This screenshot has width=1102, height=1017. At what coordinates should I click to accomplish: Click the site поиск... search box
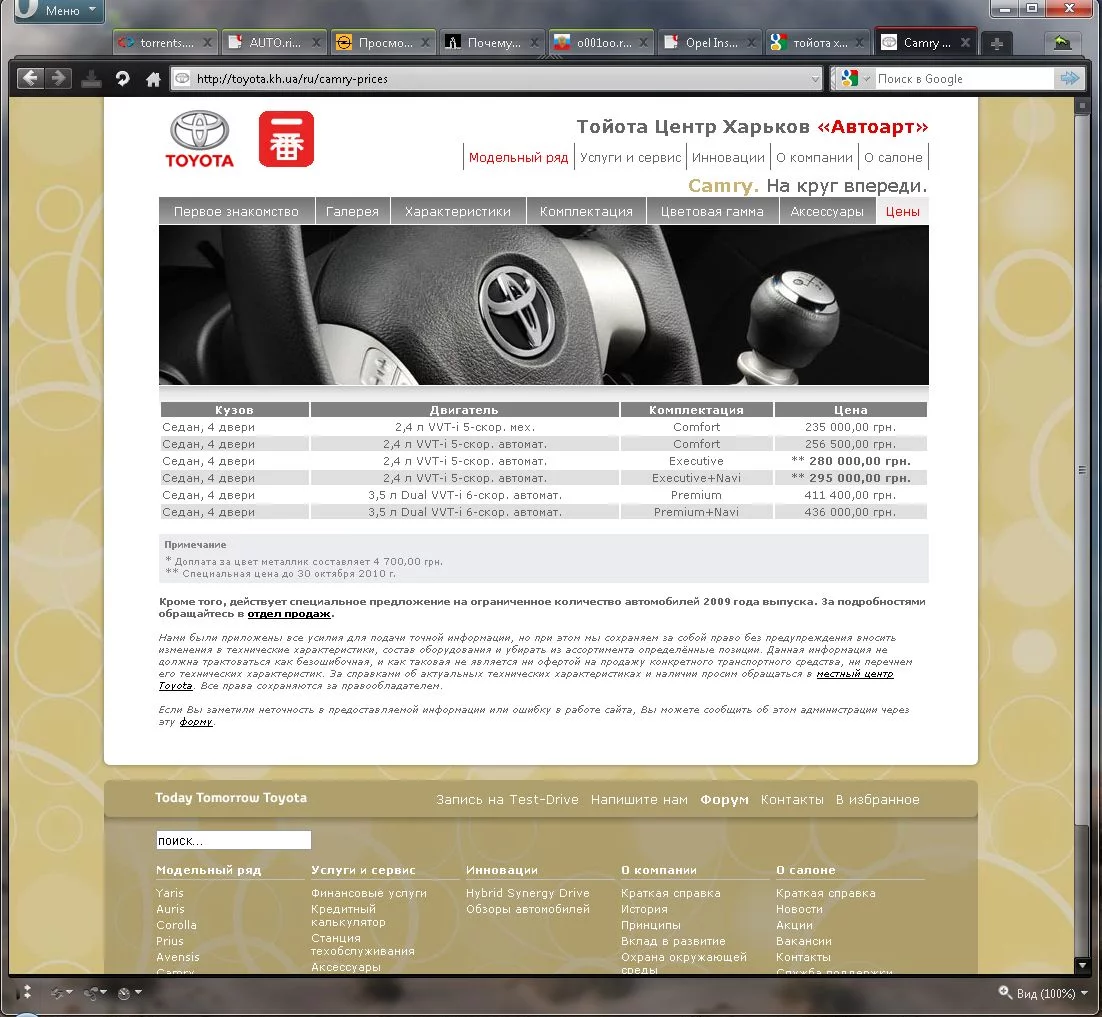233,841
